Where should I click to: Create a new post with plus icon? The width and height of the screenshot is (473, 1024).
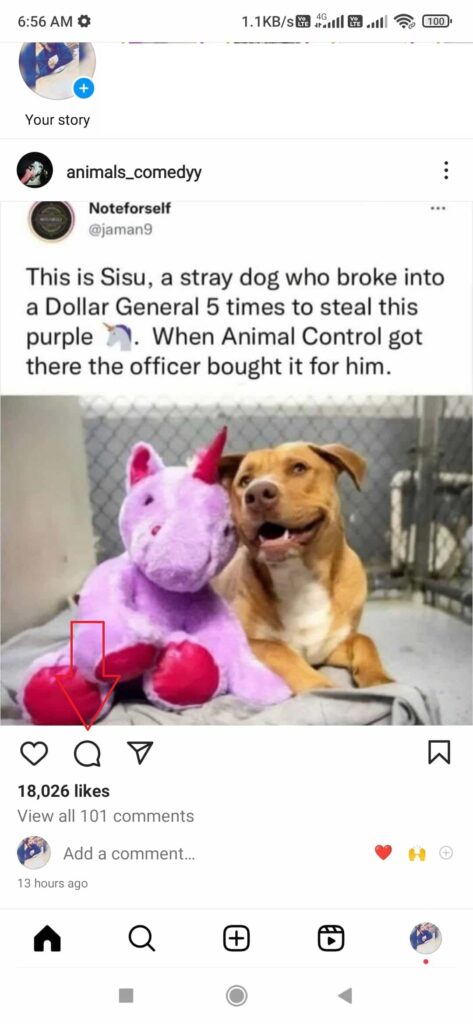(236, 939)
